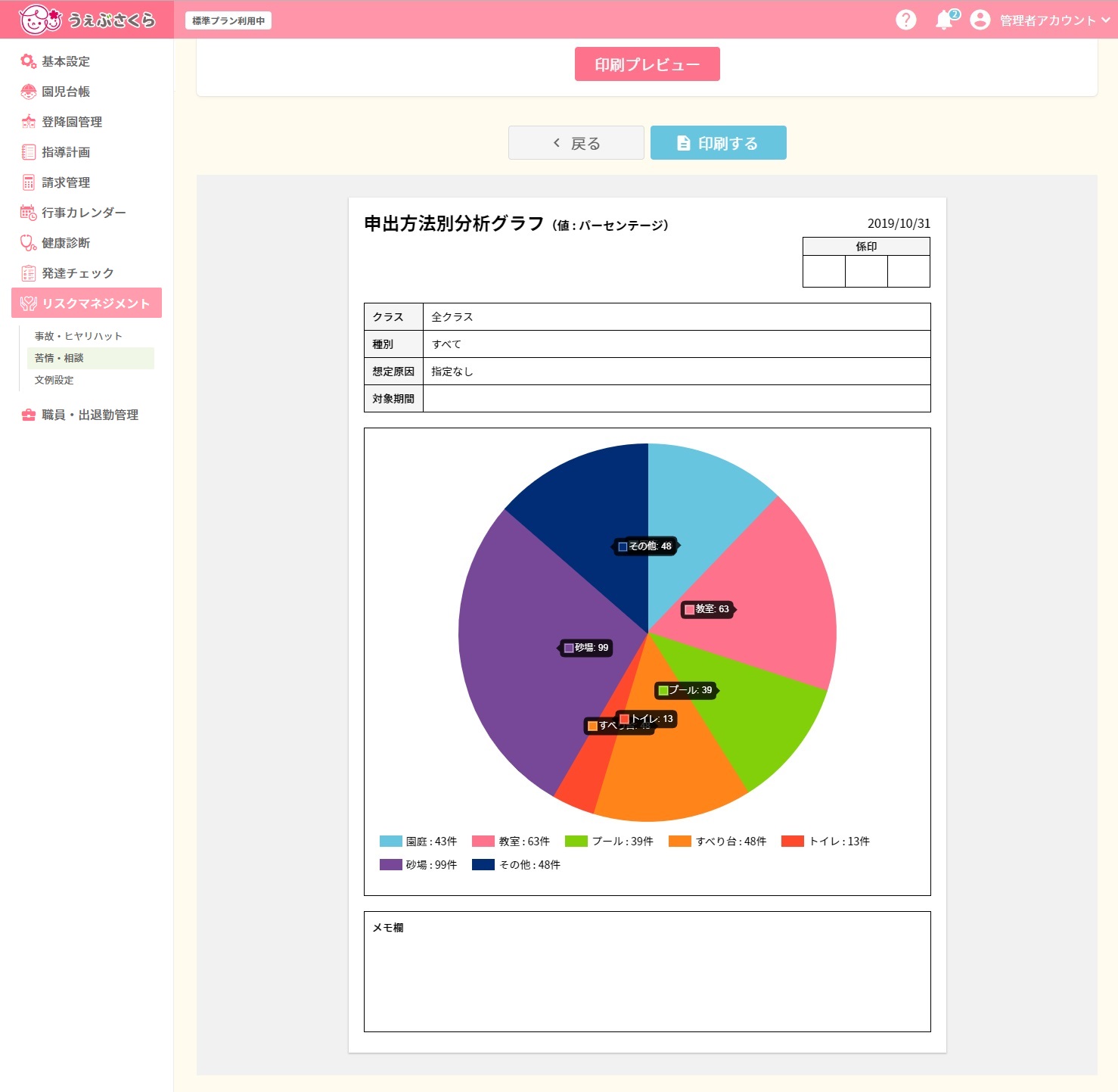1118x1092 pixels.
Task: Click the 申出方法別分析グラフ title
Action: [454, 223]
